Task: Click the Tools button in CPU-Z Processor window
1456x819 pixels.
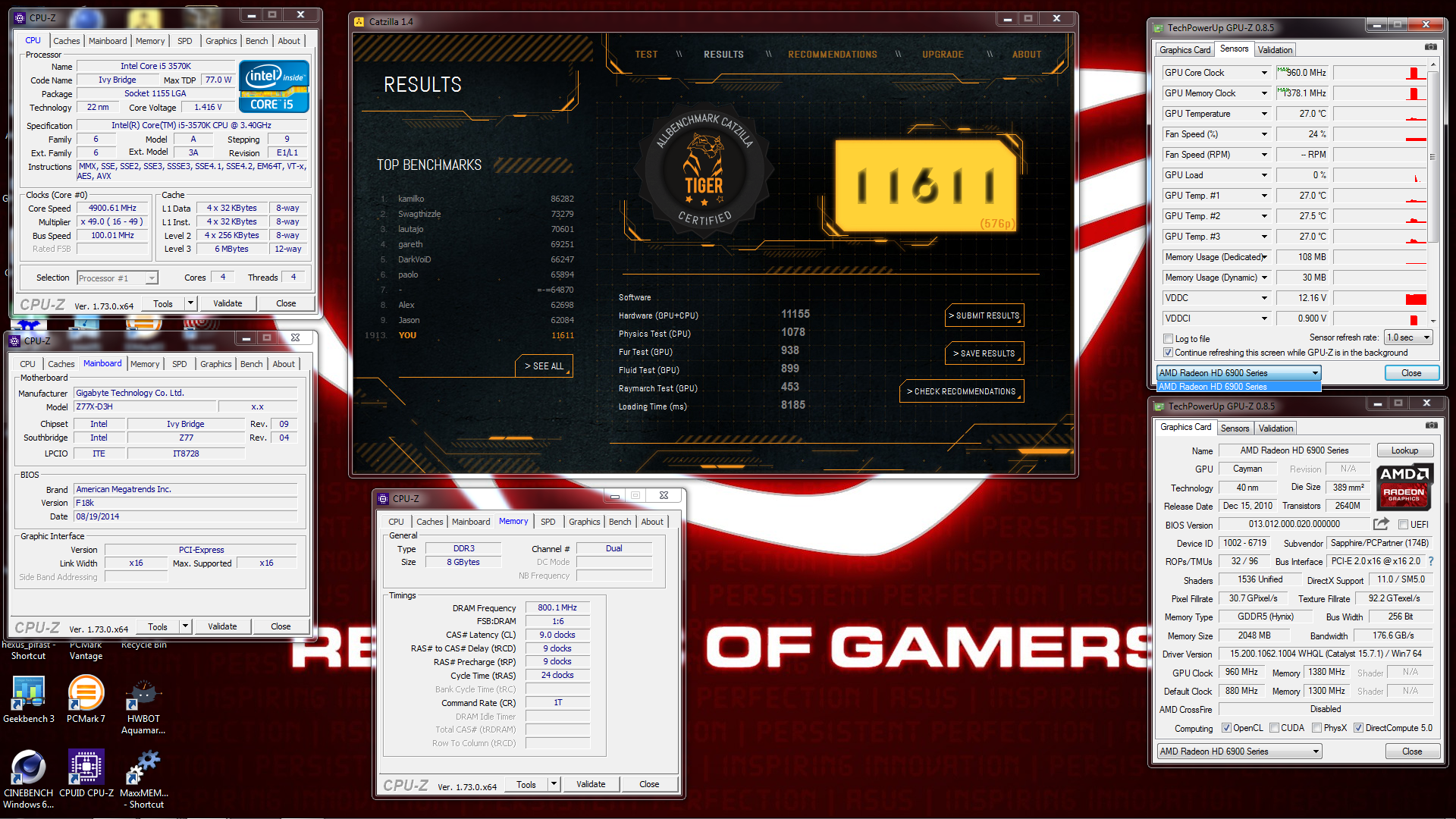Action: click(x=163, y=303)
